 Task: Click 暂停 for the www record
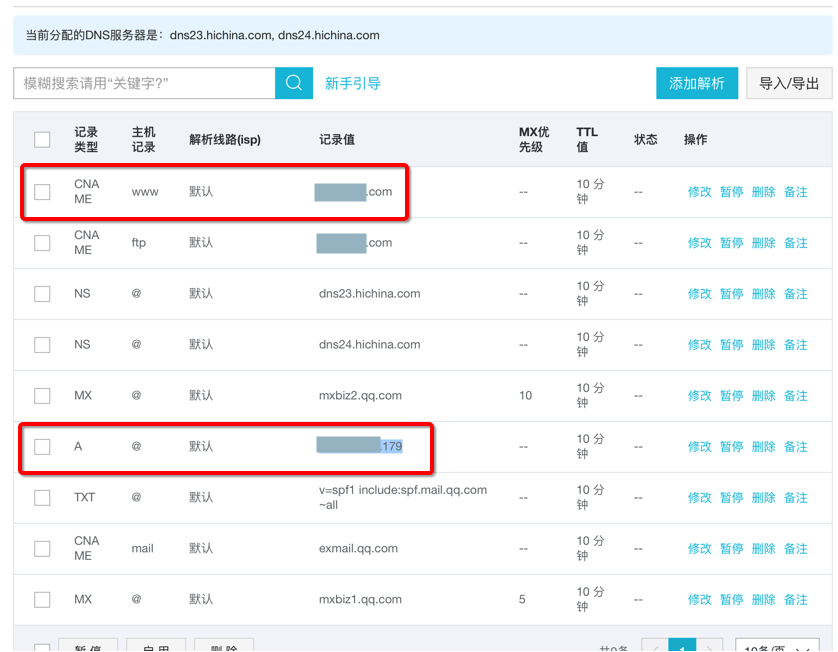[x=732, y=192]
